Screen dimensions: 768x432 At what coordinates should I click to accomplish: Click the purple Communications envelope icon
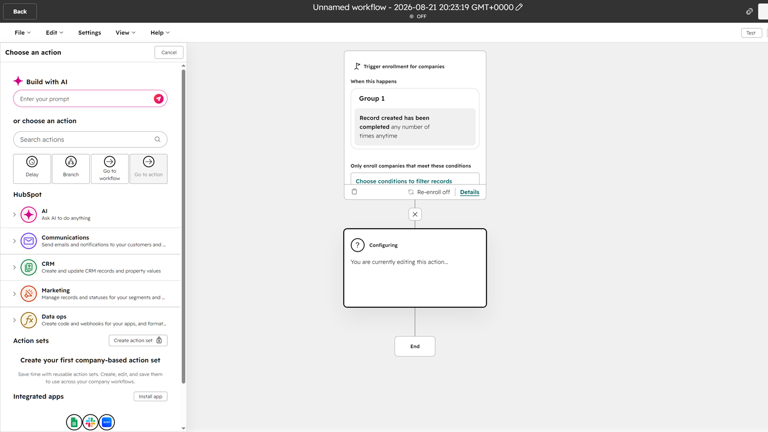click(x=28, y=241)
